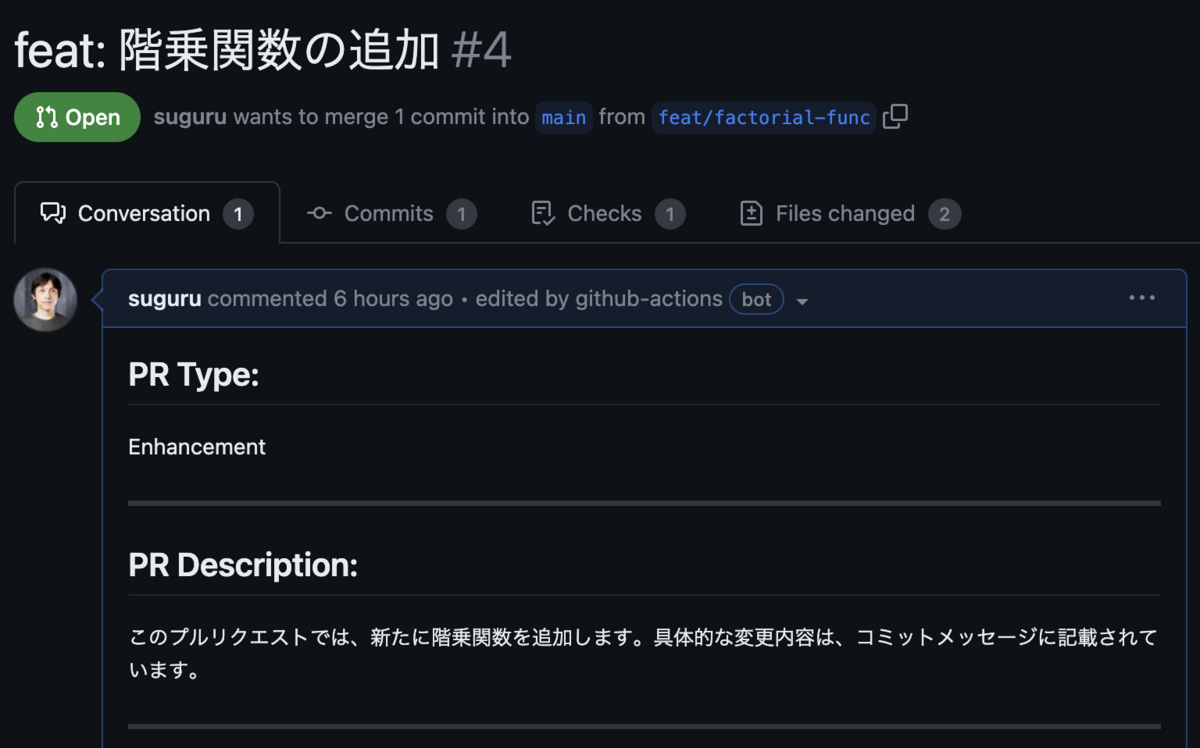Open the comment options kebab menu
Screen dimensions: 1200x748
(x=1142, y=297)
